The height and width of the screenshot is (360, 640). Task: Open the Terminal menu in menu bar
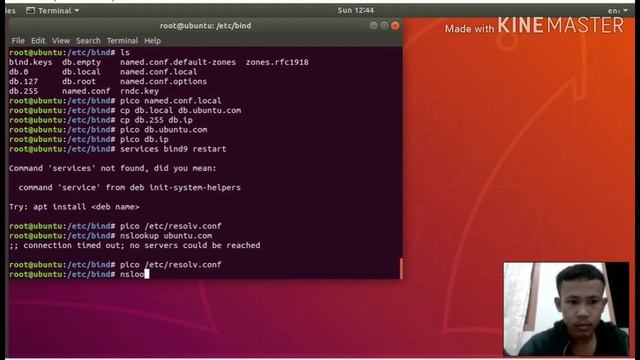[x=122, y=41]
